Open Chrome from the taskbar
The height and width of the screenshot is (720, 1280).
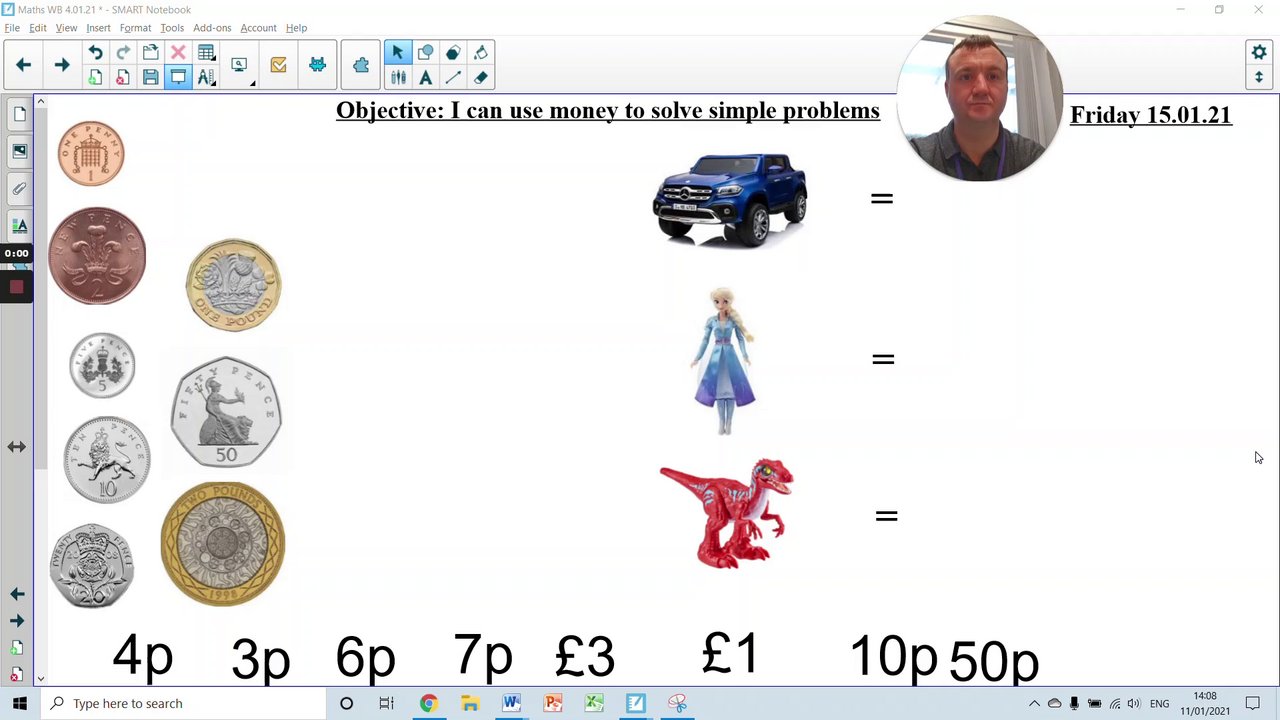pos(428,703)
